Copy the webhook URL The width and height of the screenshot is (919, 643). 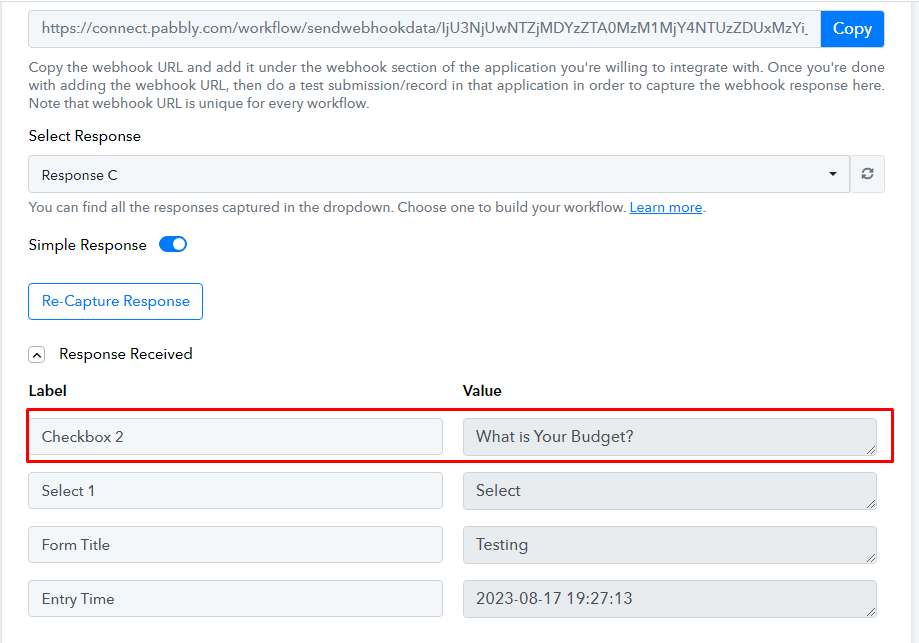point(852,29)
